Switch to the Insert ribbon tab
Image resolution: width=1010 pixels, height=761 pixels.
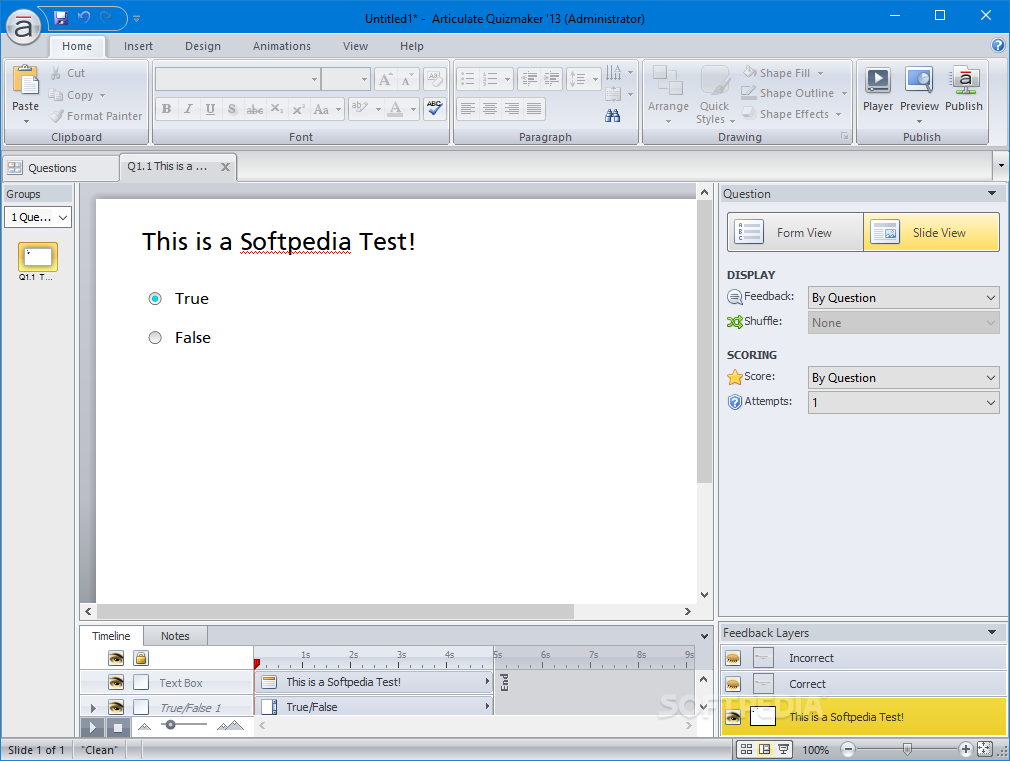coord(138,46)
